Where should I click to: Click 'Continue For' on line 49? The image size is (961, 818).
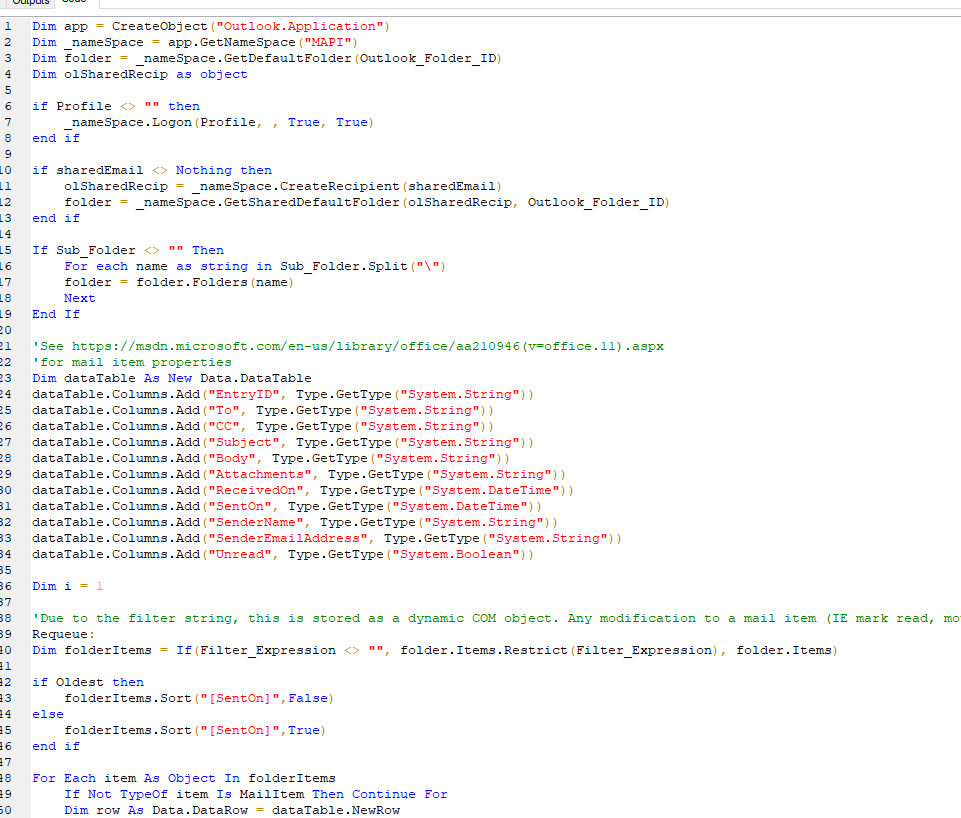coord(400,794)
